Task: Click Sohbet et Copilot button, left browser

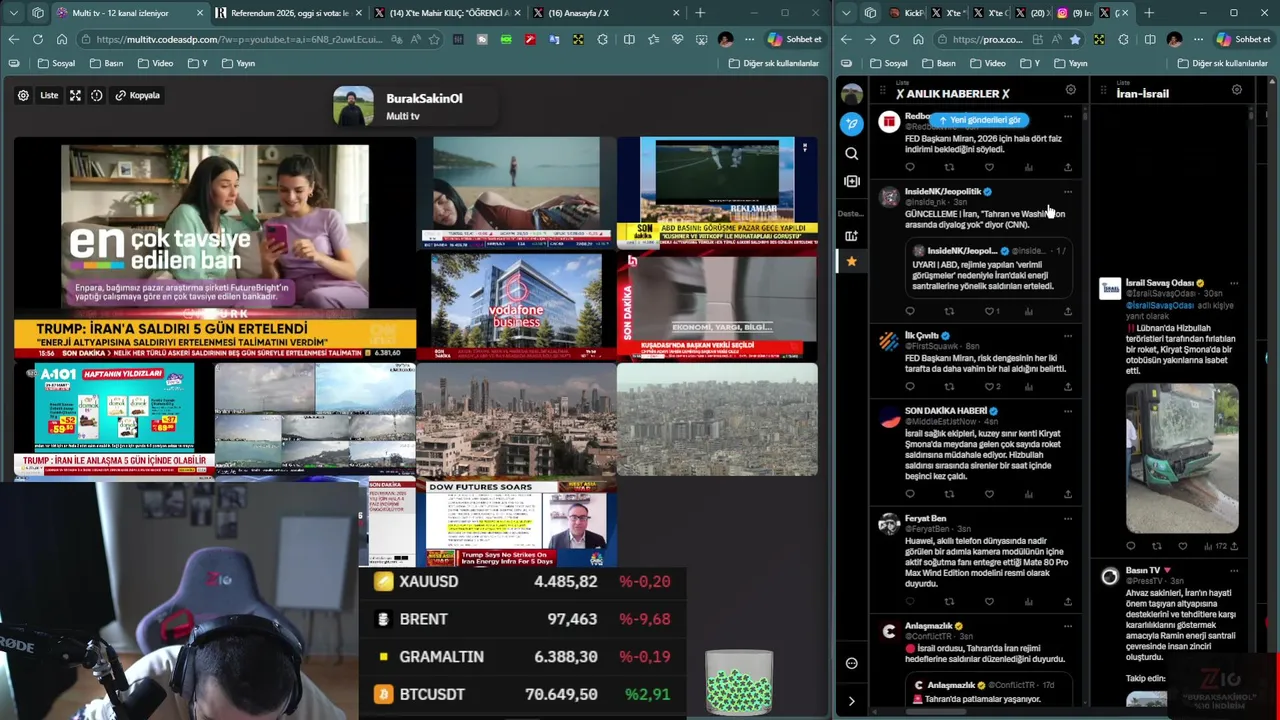Action: coord(795,39)
